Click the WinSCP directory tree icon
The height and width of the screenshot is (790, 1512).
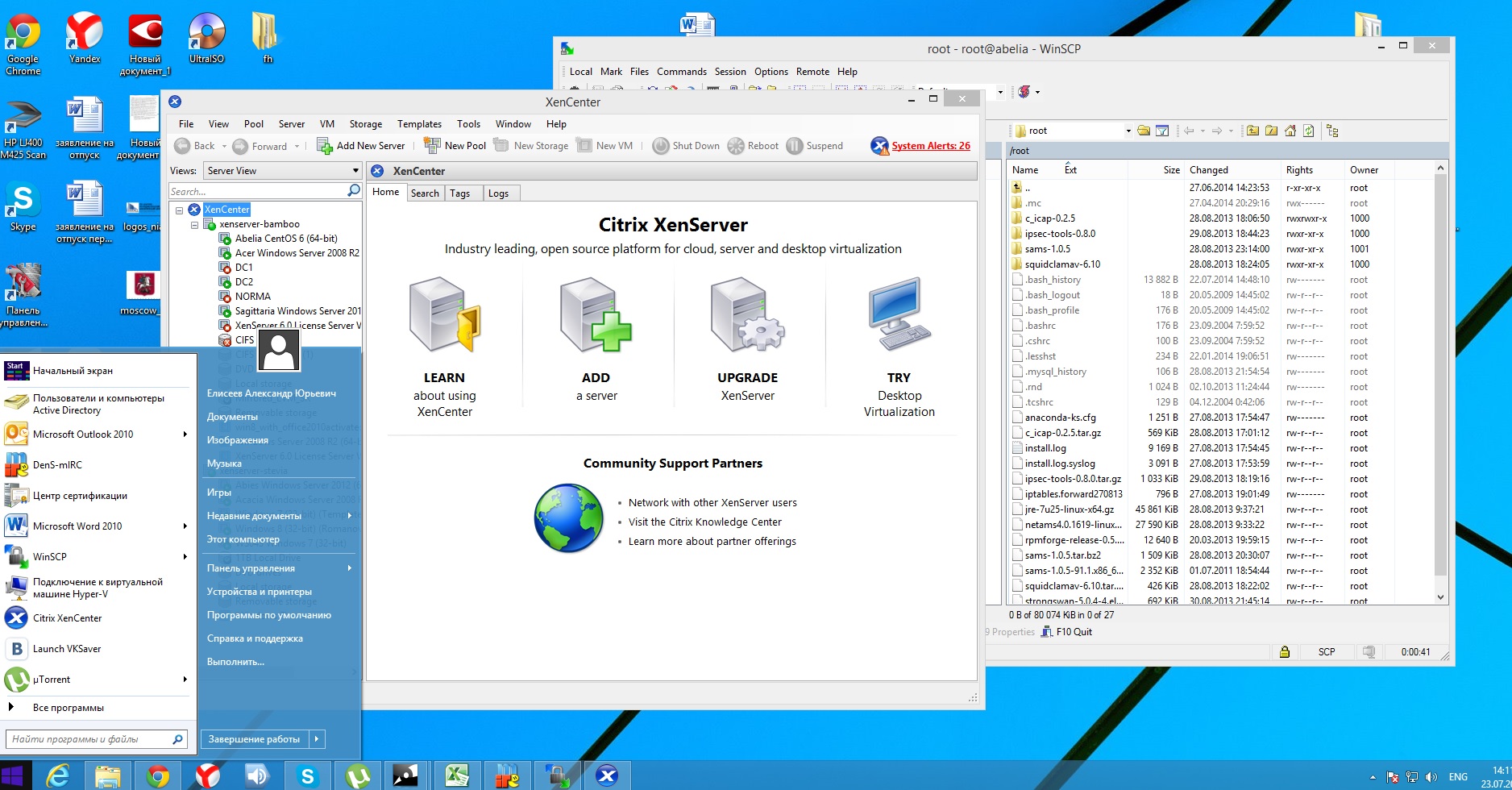click(x=1332, y=131)
